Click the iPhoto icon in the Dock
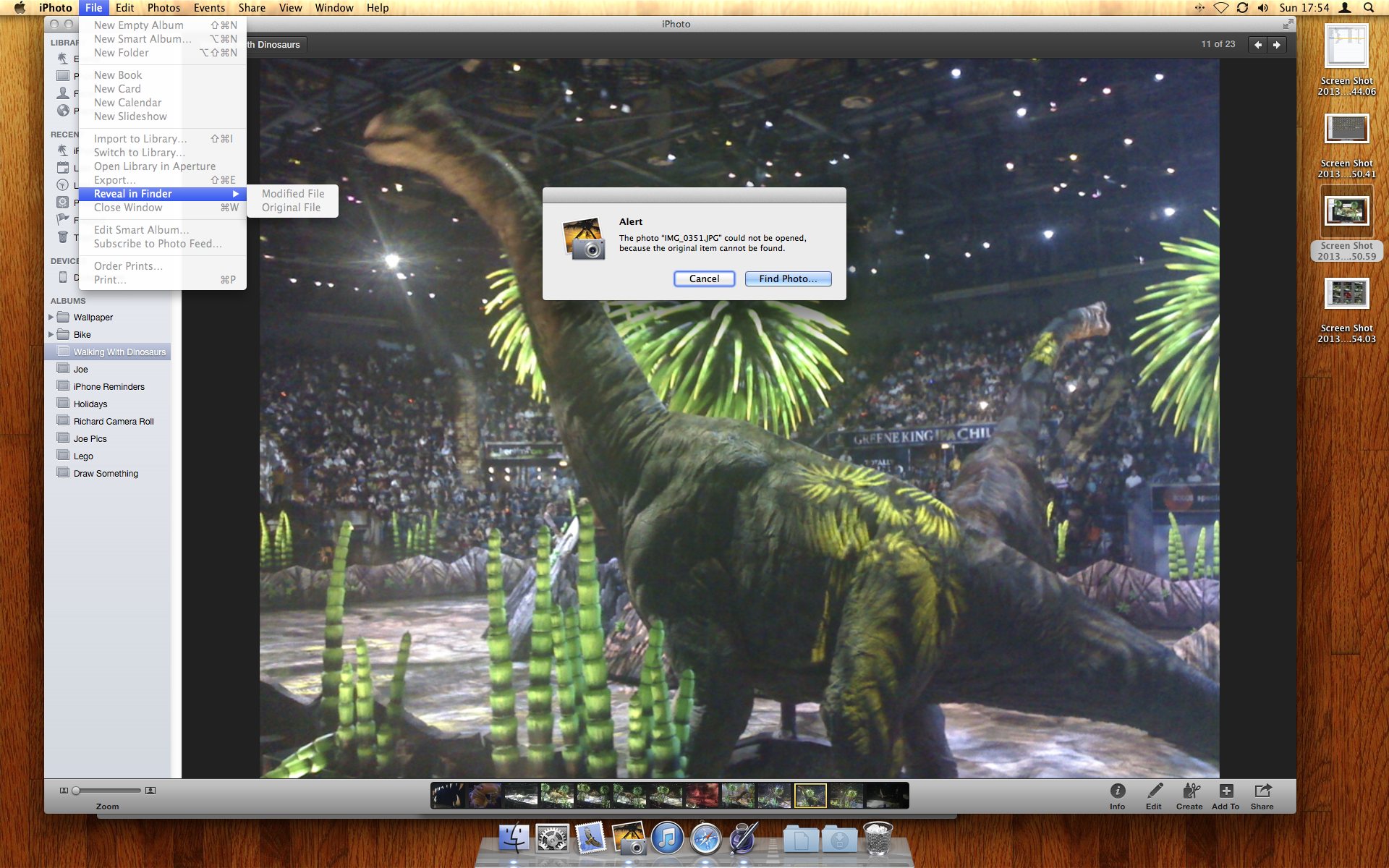The height and width of the screenshot is (868, 1389). (x=629, y=839)
